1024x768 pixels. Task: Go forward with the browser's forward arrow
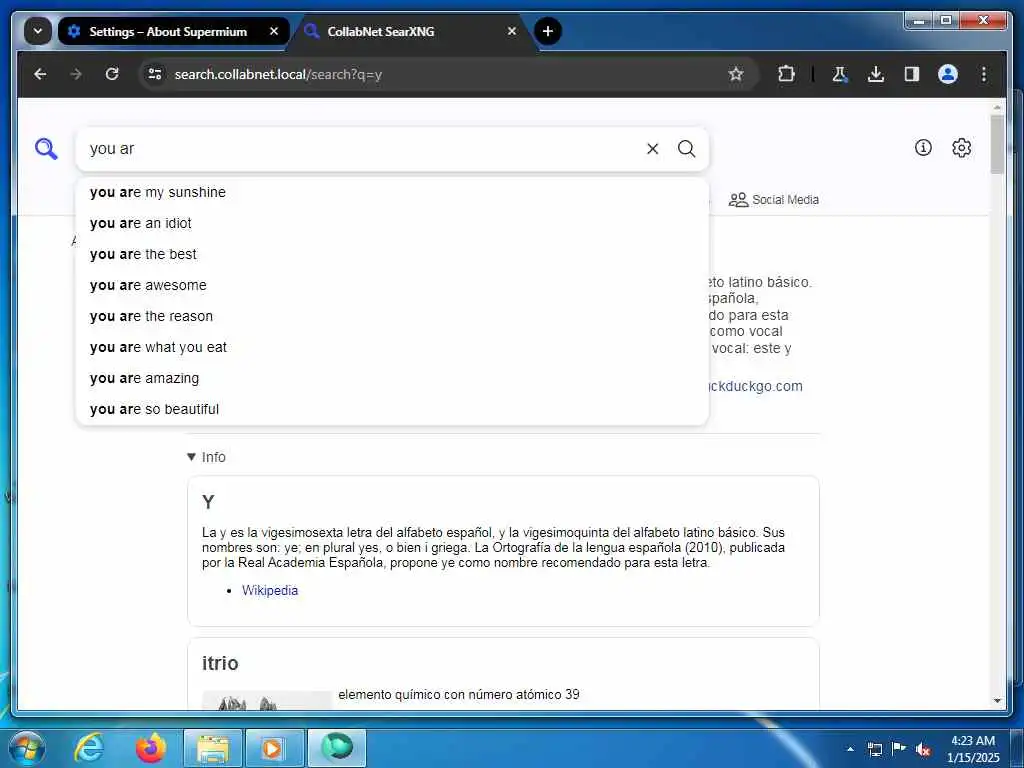tap(76, 74)
